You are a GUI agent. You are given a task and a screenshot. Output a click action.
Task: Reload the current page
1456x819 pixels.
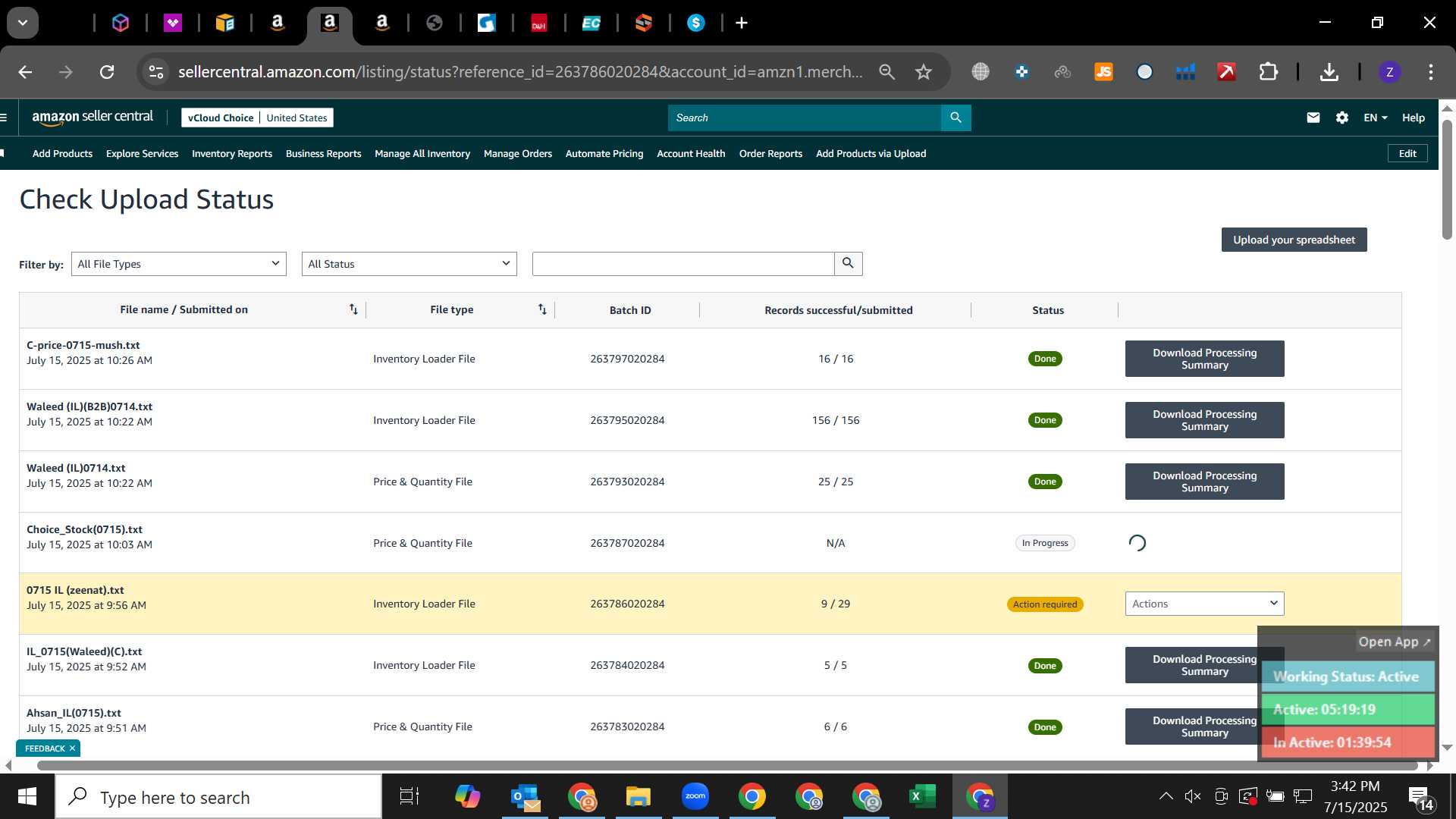pos(107,72)
